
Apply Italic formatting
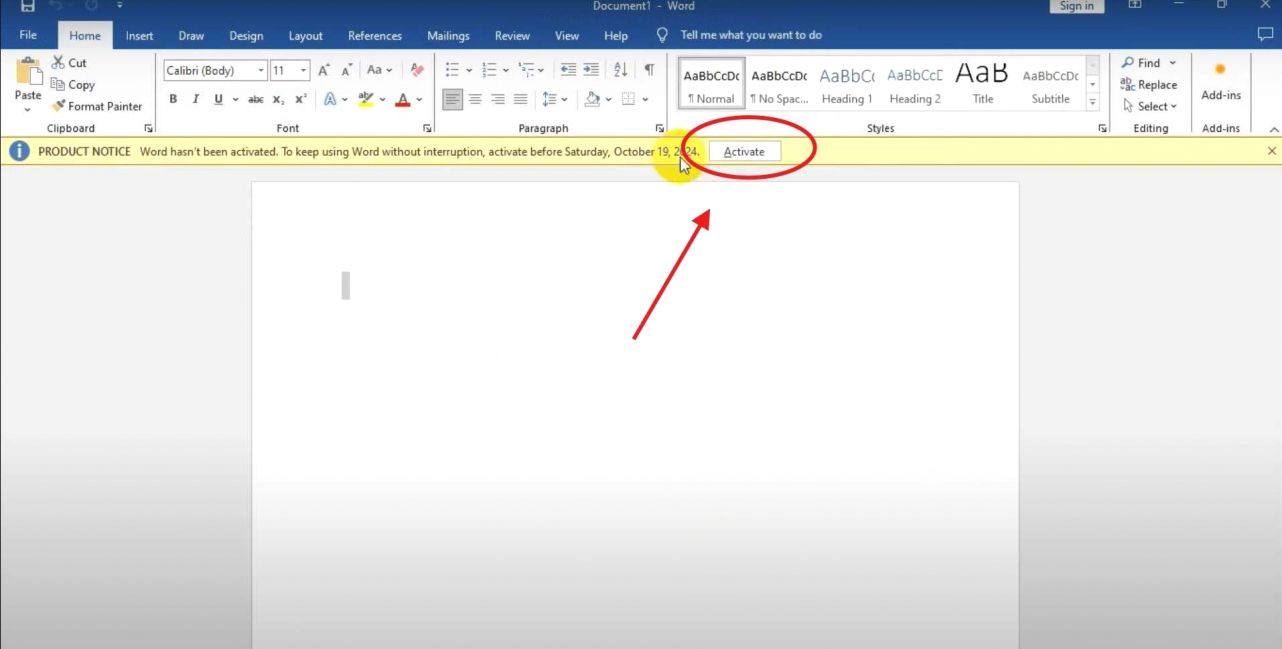click(x=195, y=99)
